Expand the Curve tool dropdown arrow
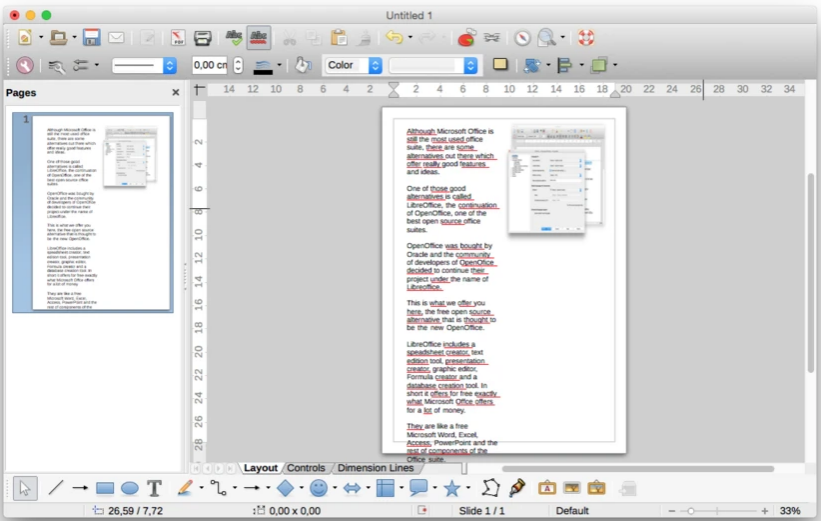Viewport: 822px width, 521px height. pyautogui.click(x=201, y=488)
